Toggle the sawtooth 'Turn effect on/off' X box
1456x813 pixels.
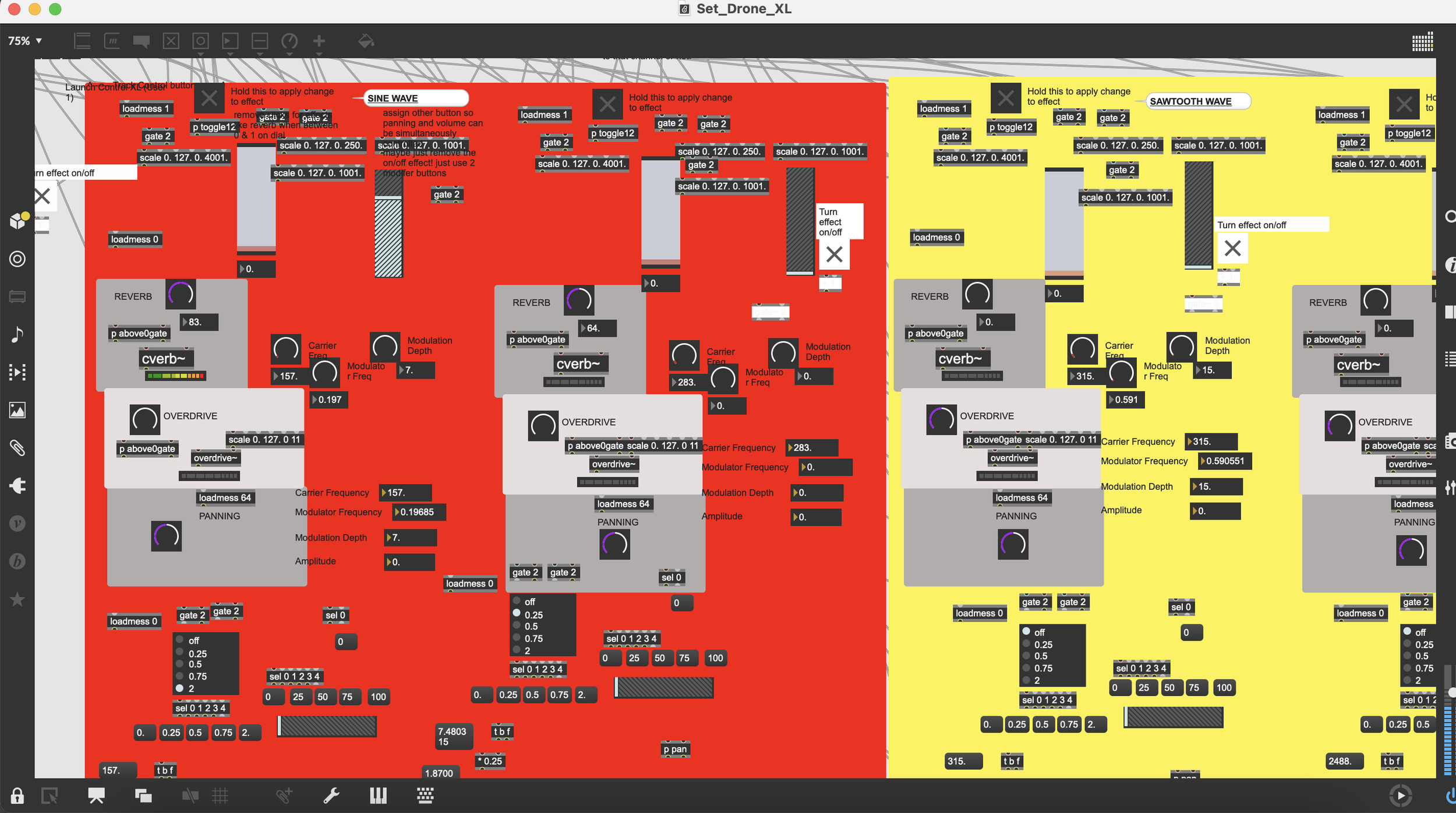(x=1232, y=249)
